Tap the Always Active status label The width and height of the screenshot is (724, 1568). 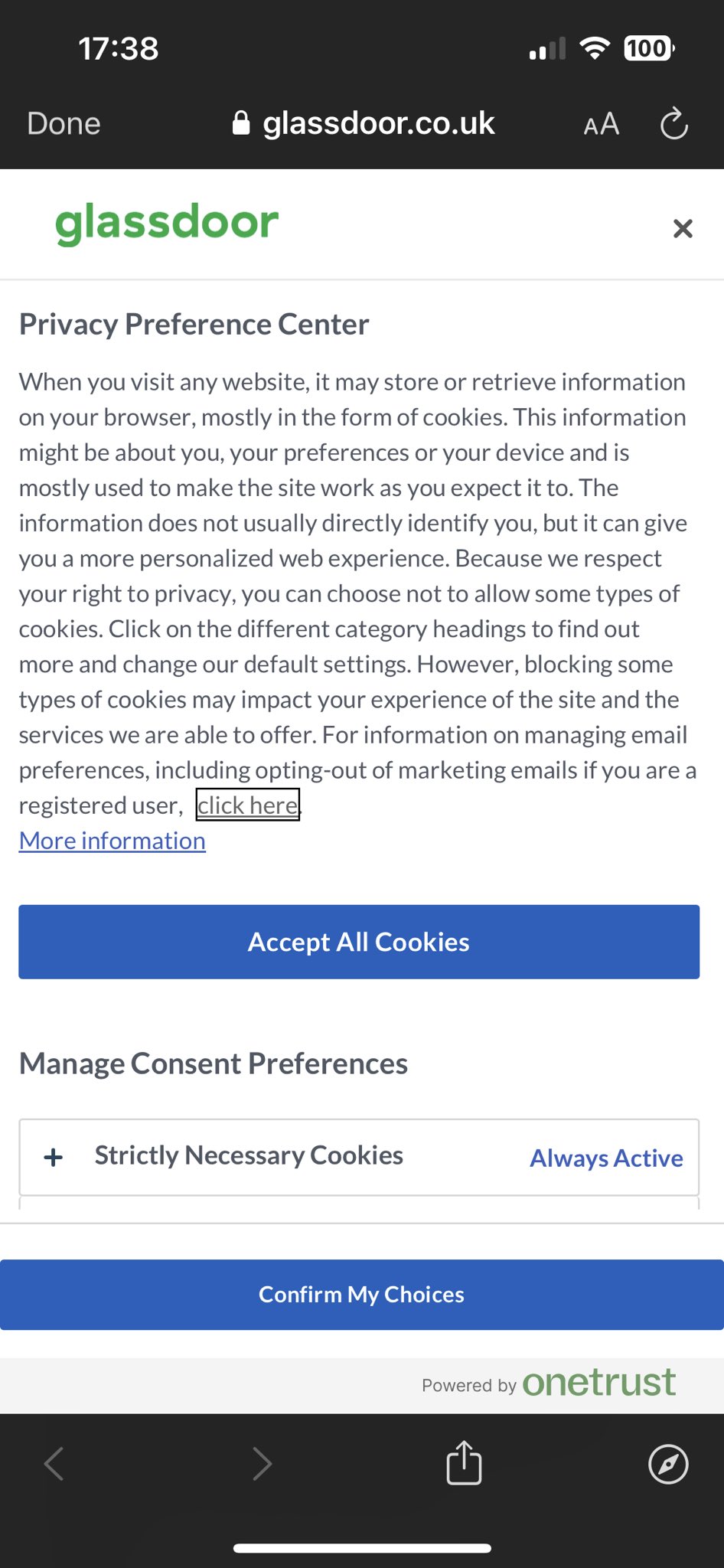pos(606,1158)
